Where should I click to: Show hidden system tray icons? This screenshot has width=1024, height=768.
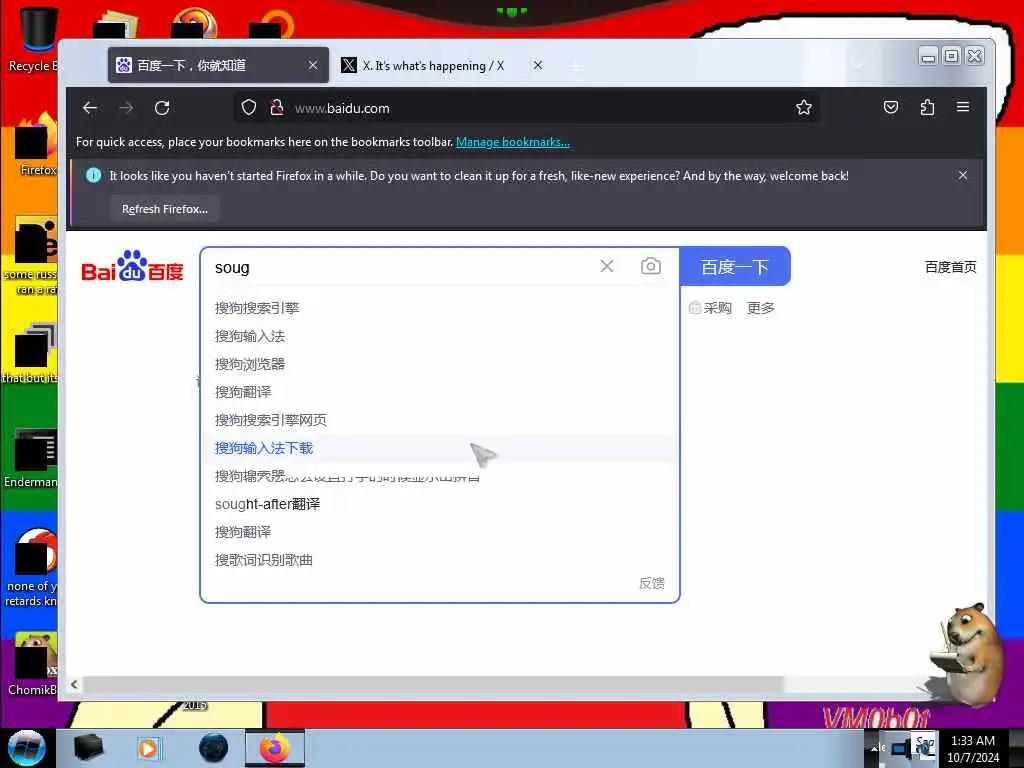click(874, 748)
